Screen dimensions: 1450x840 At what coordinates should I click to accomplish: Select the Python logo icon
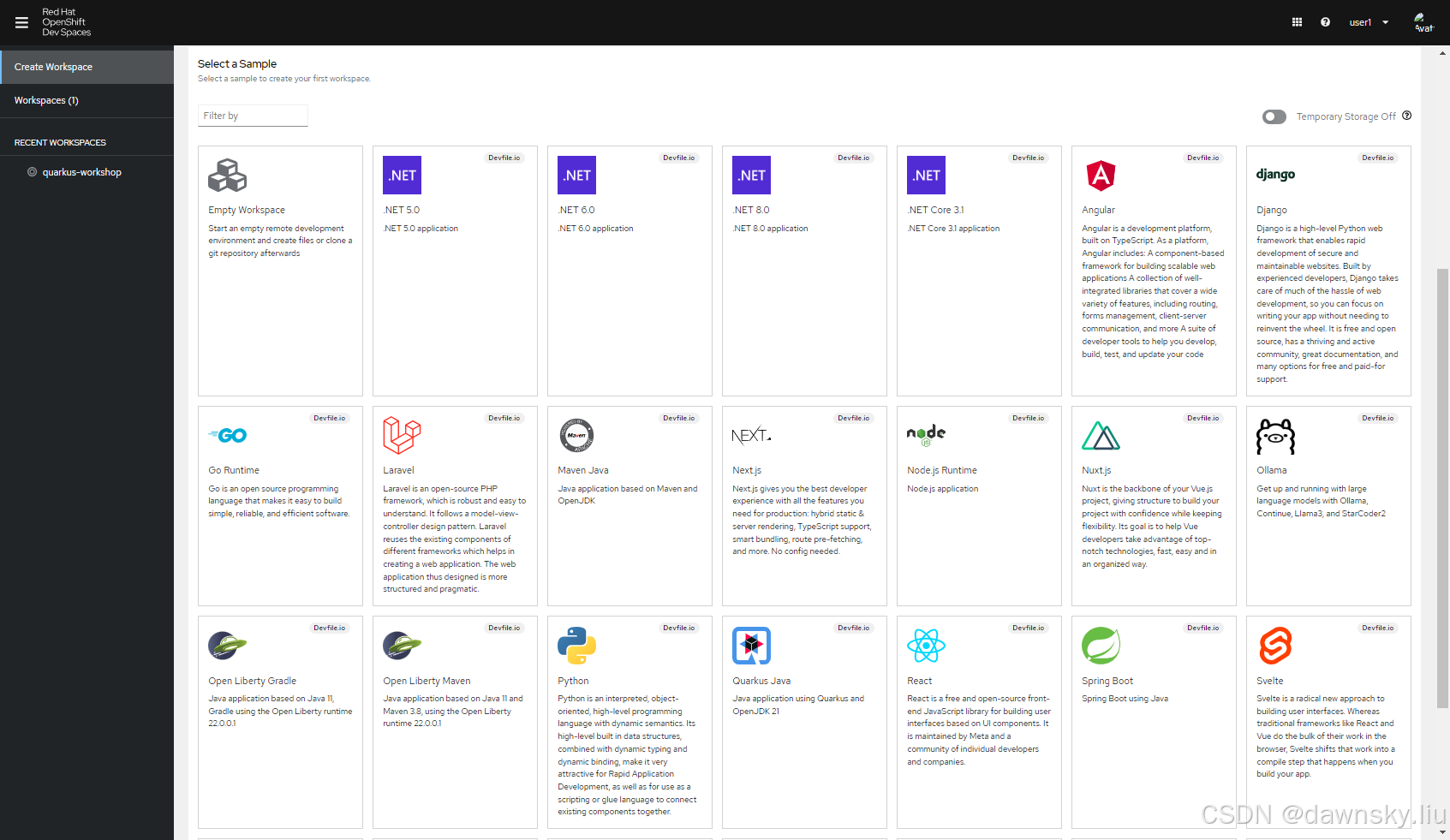point(576,646)
